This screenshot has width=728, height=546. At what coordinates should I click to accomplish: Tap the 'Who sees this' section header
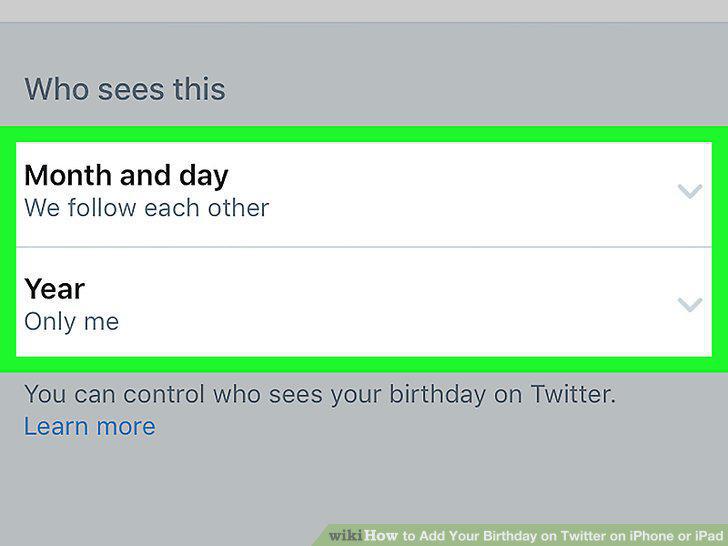point(125,89)
